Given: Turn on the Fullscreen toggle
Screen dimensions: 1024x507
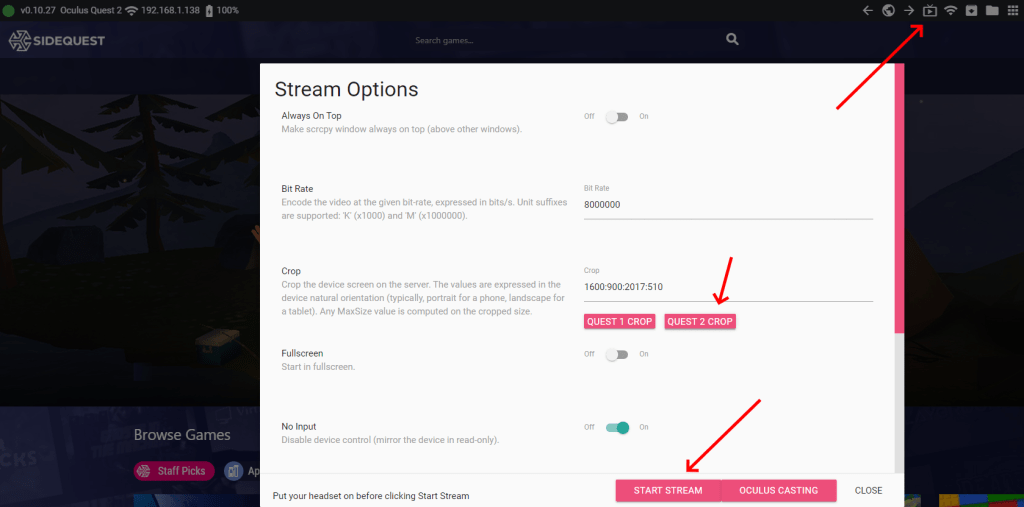Looking at the screenshot, I should 617,354.
